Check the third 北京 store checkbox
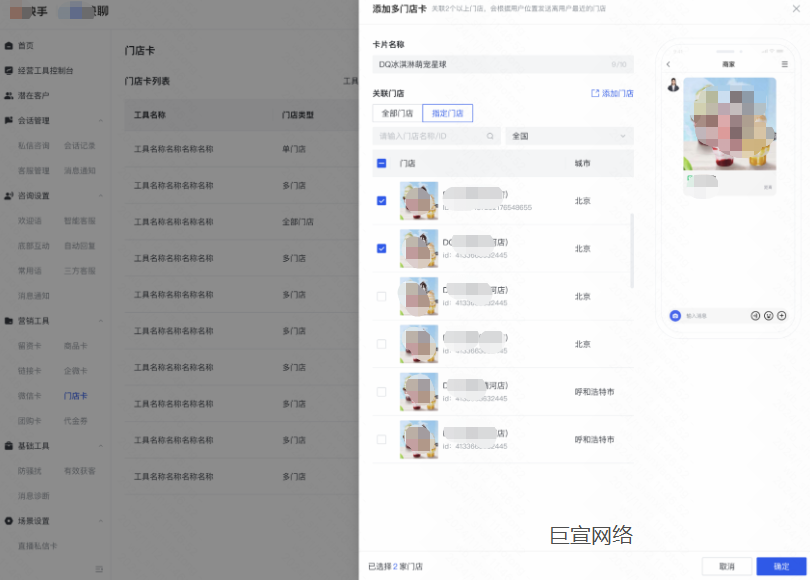Viewport: 810px width, 580px height. 382,296
